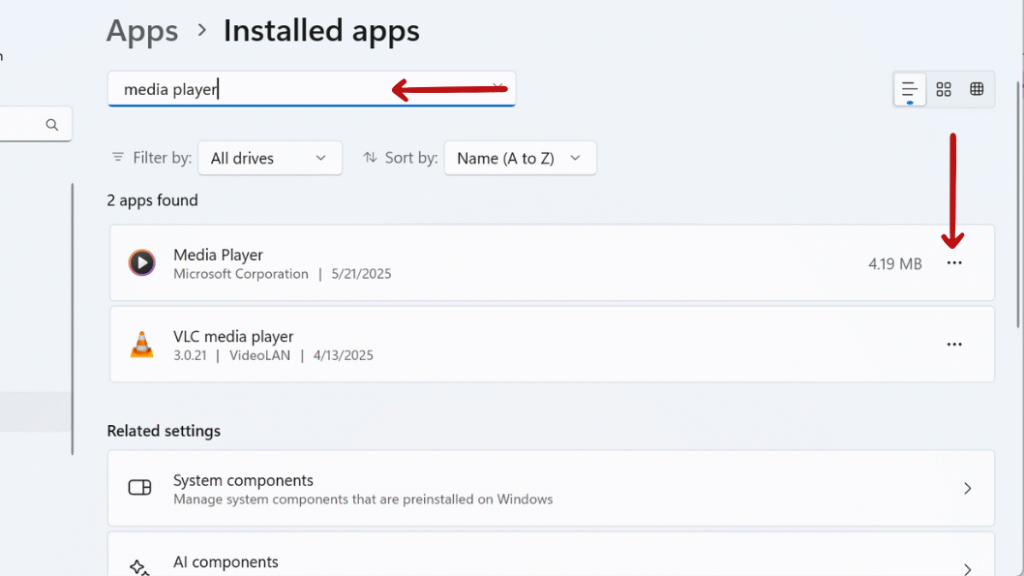This screenshot has width=1024, height=576.
Task: Click the 2 apps found label
Action: (x=152, y=200)
